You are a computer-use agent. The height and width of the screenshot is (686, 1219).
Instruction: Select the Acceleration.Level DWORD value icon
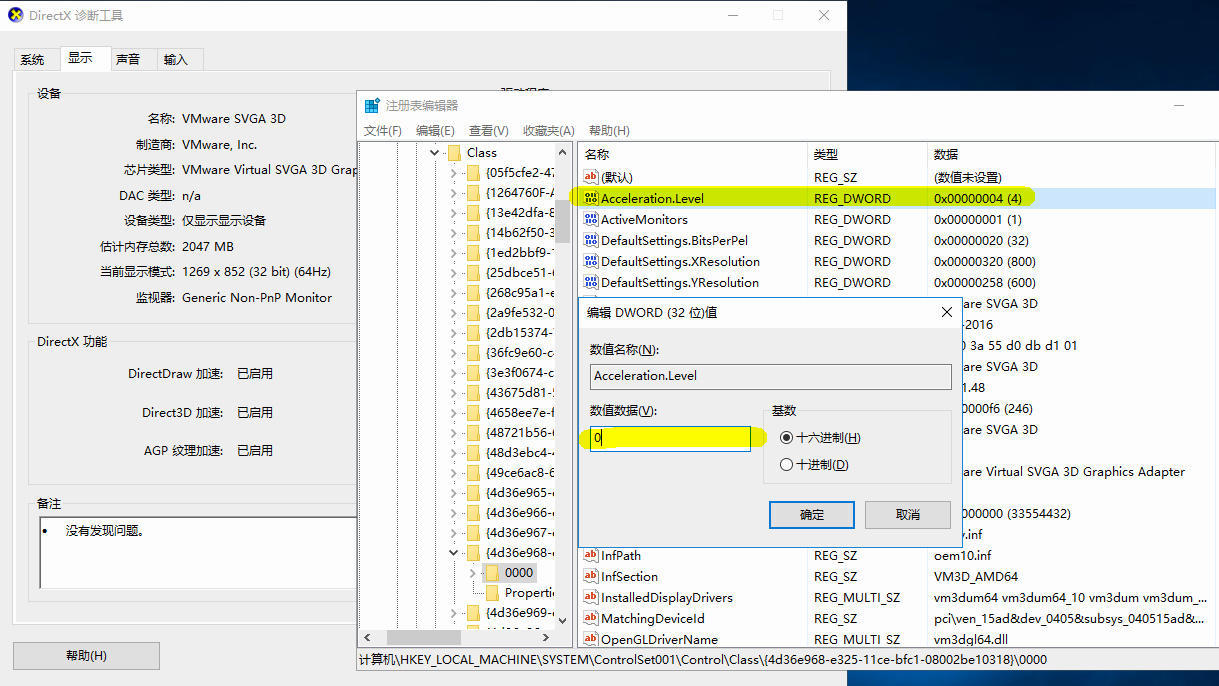pos(591,198)
